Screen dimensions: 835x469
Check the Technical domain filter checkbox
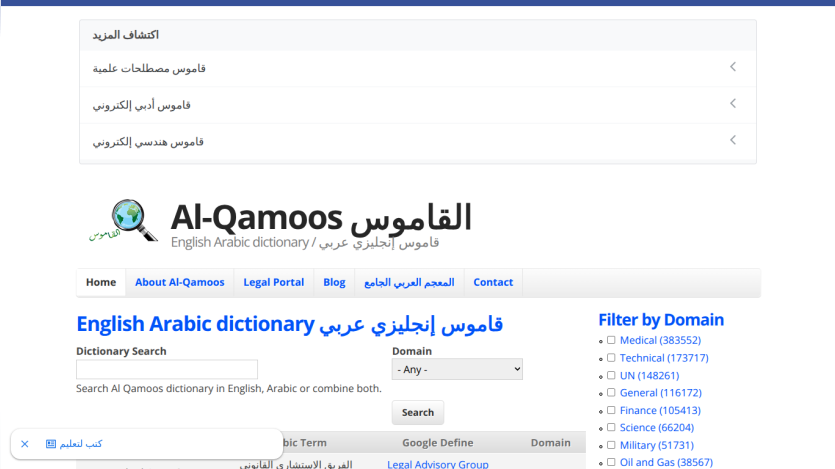point(611,358)
